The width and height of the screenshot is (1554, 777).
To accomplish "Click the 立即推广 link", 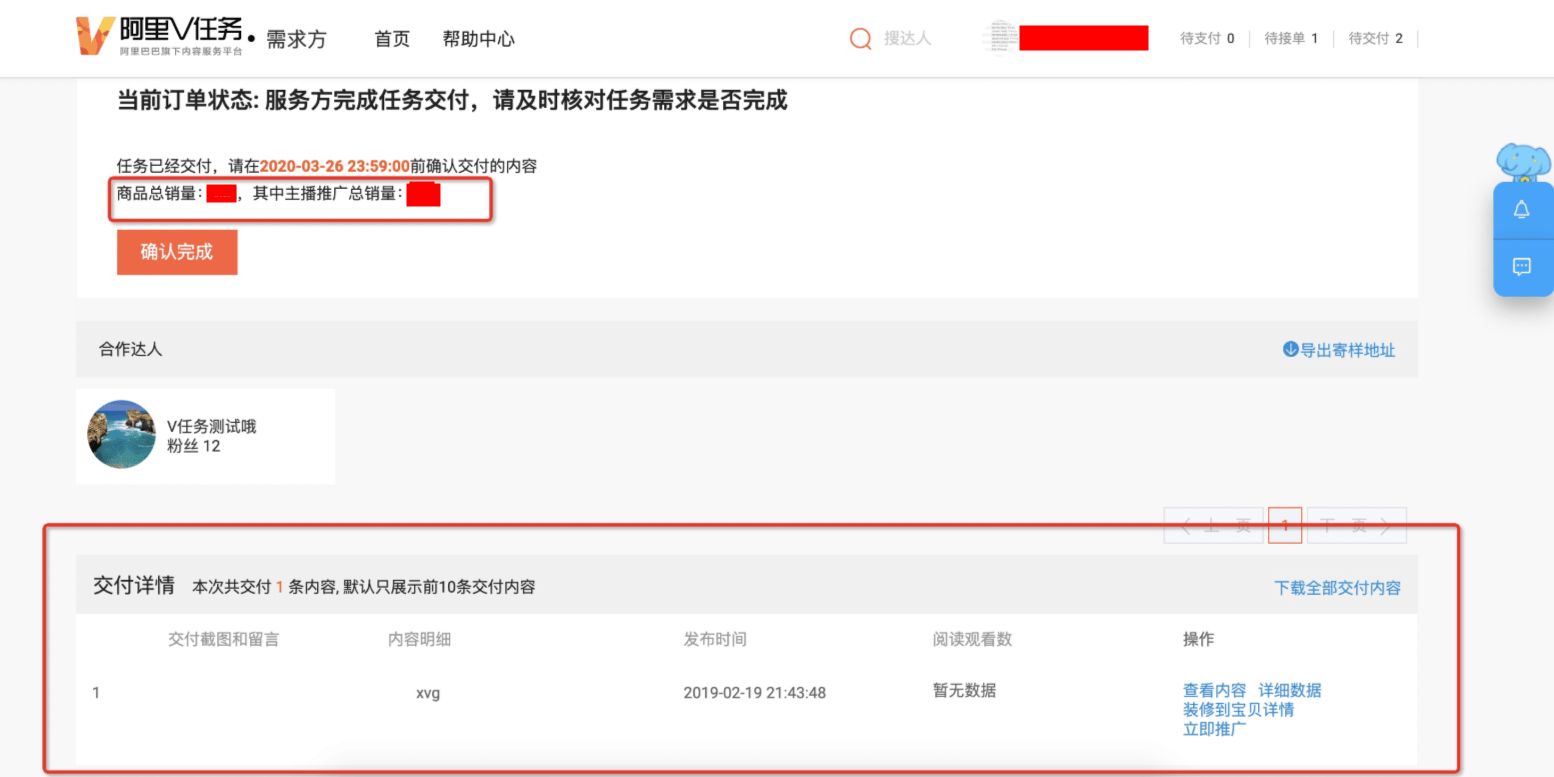I will 1214,729.
